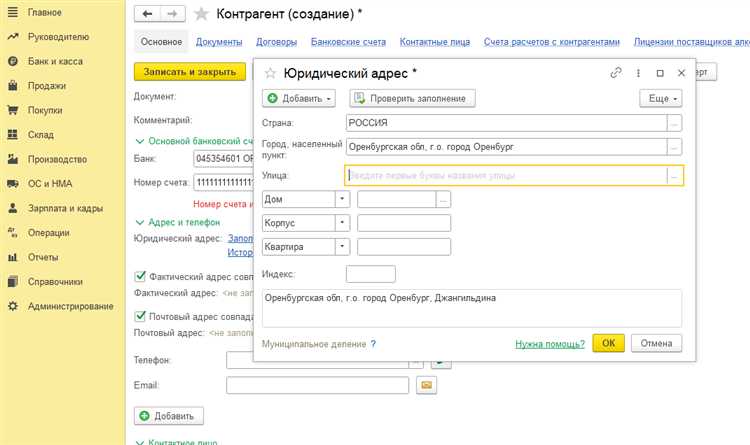Click the Нужна помощь? link
The height and width of the screenshot is (445, 750).
click(x=550, y=344)
